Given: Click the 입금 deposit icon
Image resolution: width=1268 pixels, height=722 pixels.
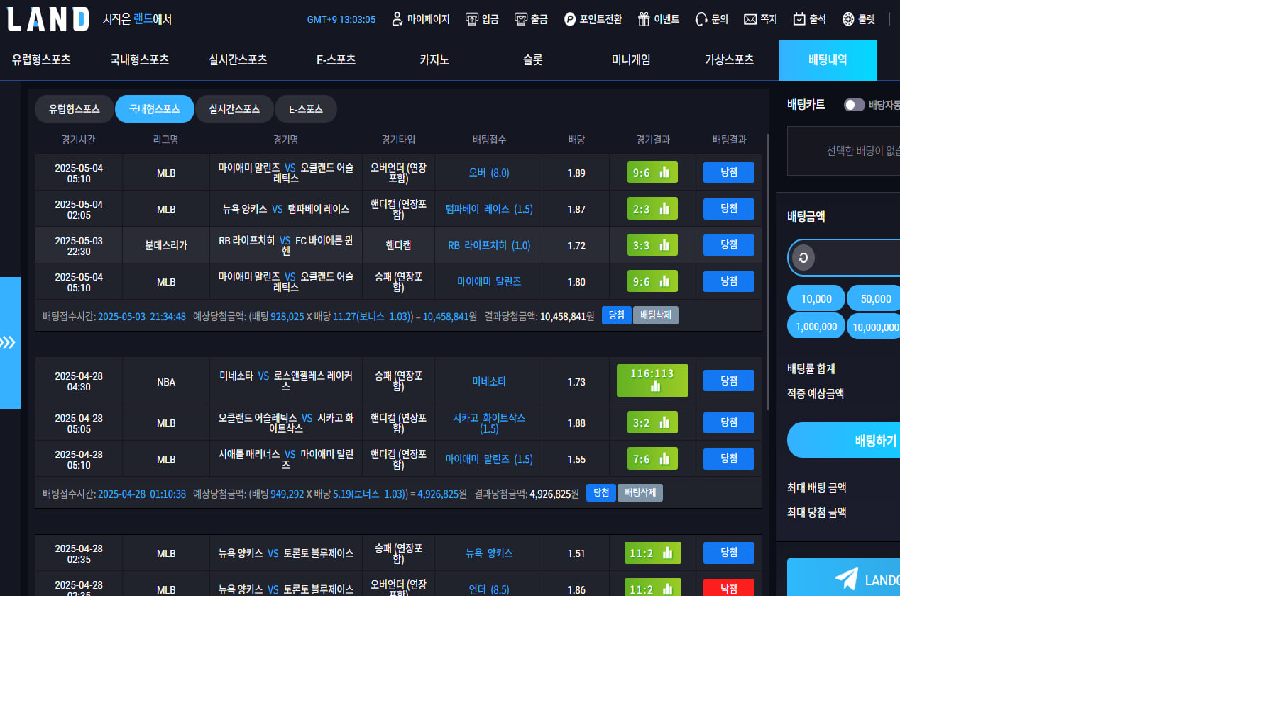Looking at the screenshot, I should (x=472, y=19).
